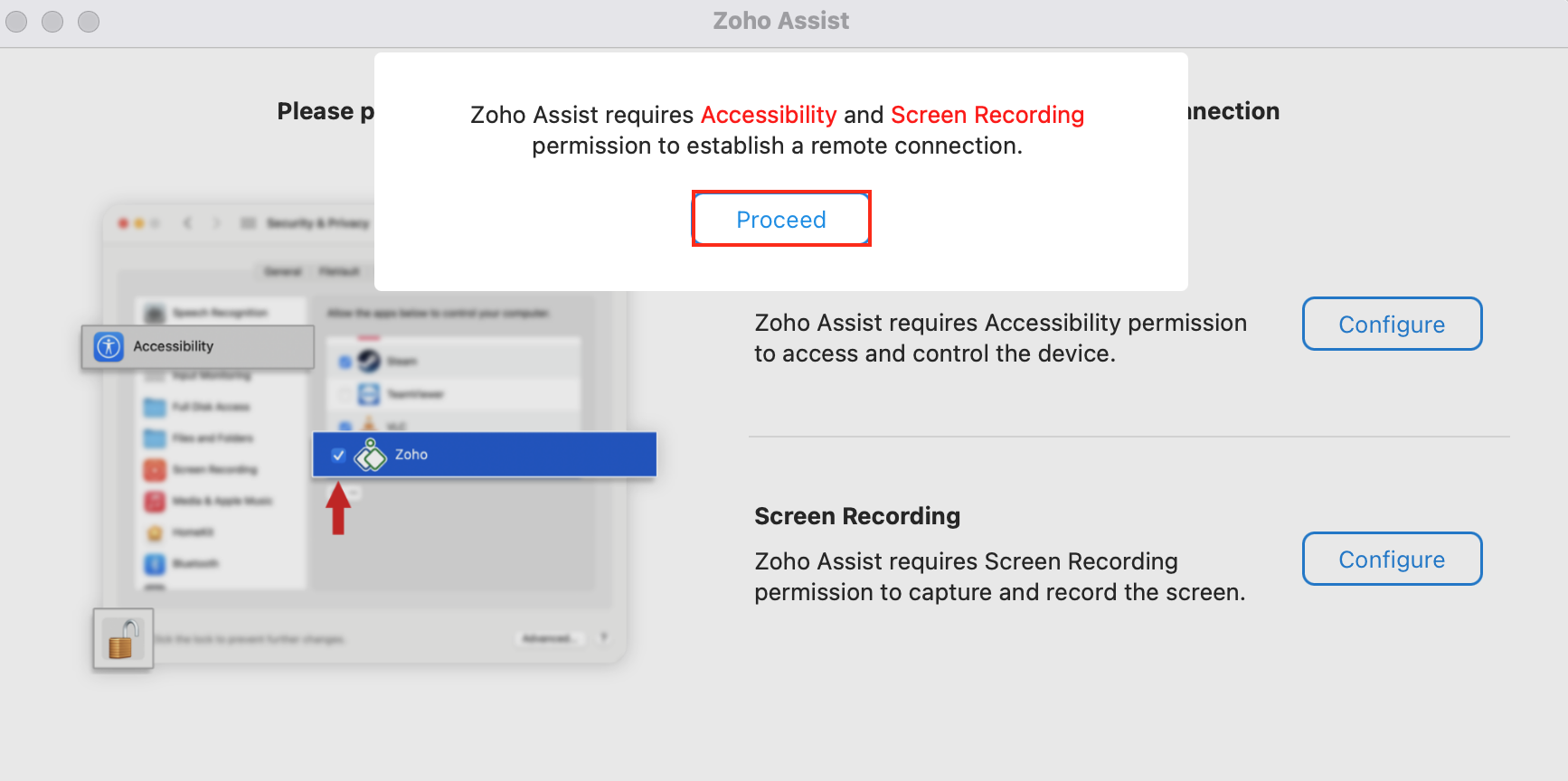The height and width of the screenshot is (781, 1568).
Task: Click the blurred Advanced button
Action: pos(550,638)
